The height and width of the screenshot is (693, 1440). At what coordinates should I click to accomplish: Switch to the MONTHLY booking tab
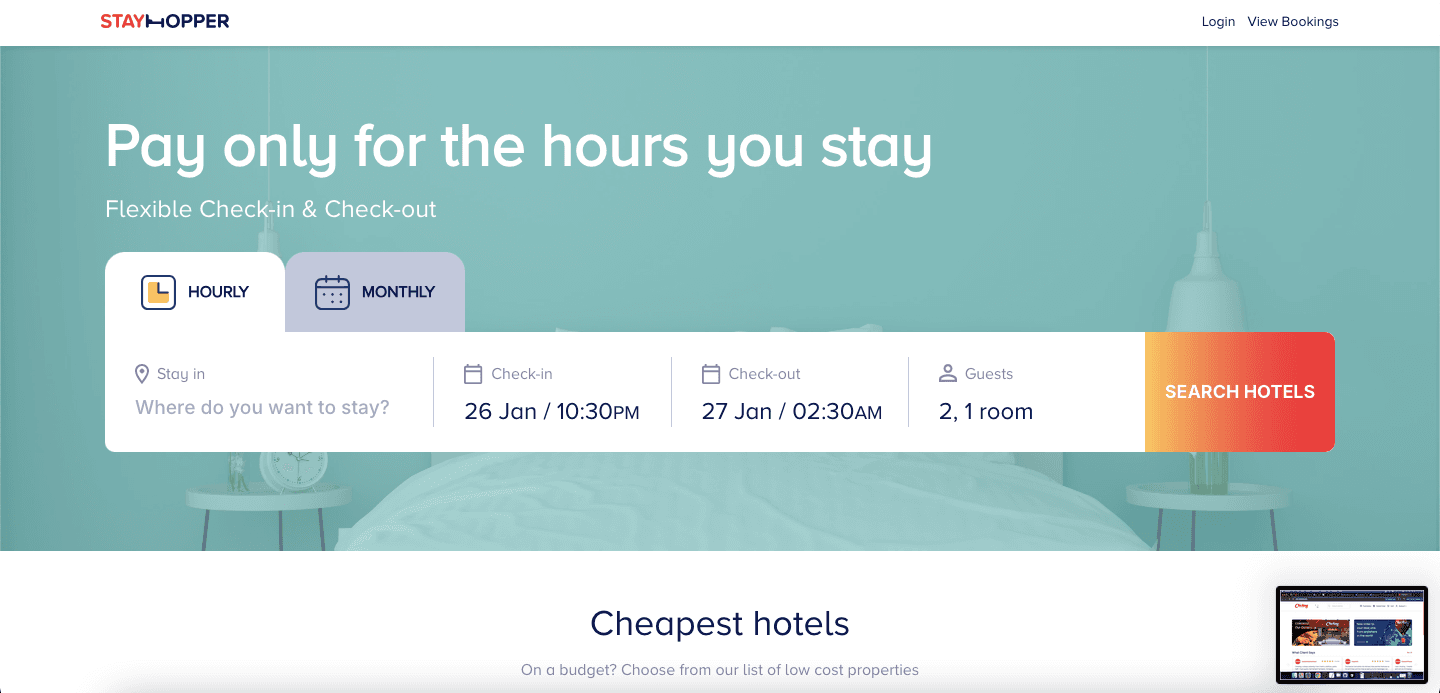coord(375,292)
